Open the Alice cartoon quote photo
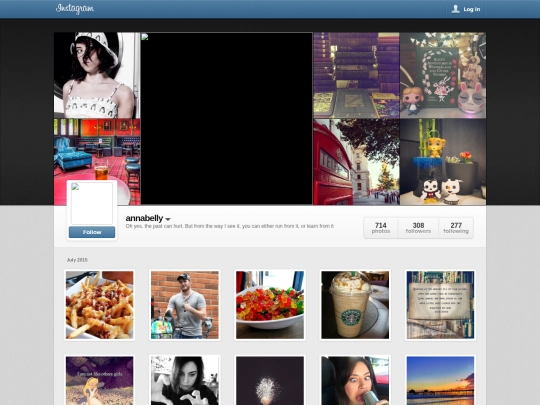The image size is (540, 405). tap(100, 381)
